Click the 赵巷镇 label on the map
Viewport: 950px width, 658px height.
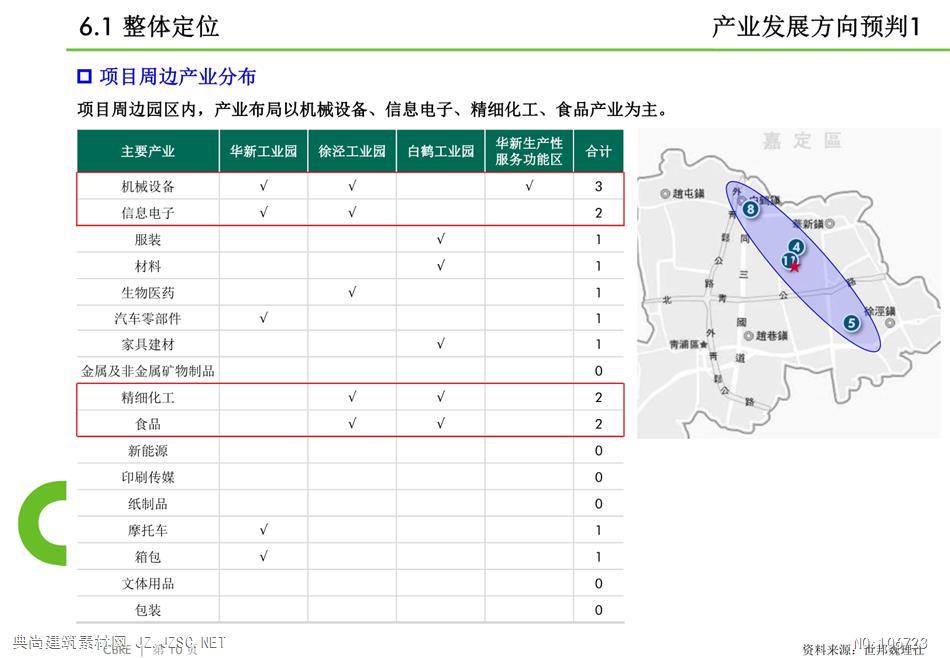(x=772, y=336)
